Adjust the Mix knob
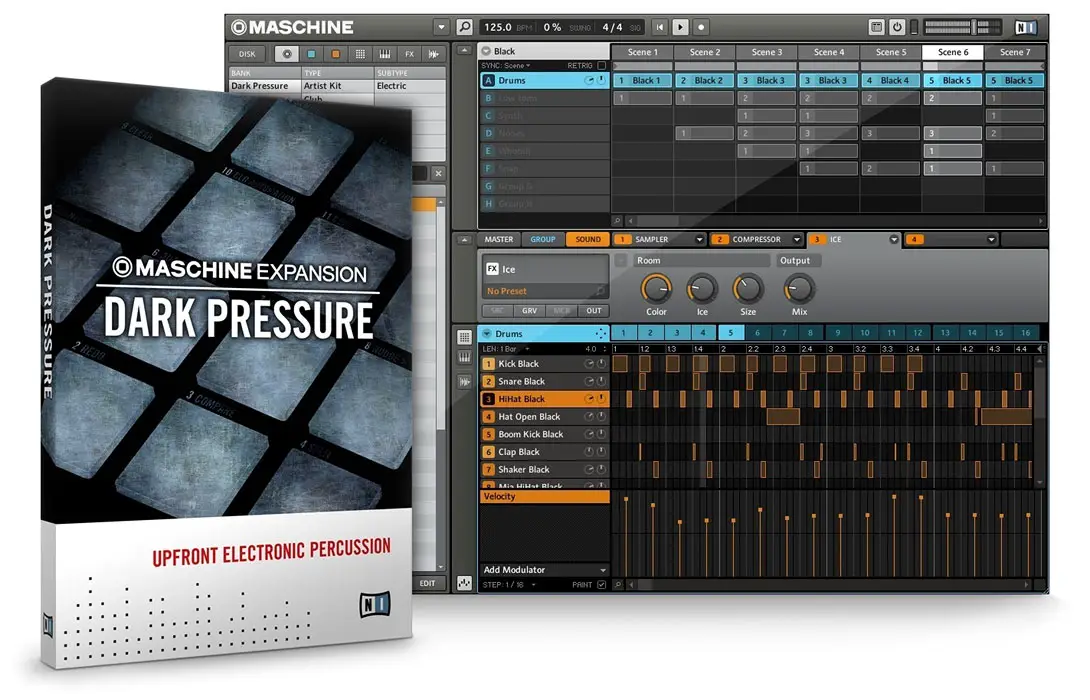The width and height of the screenshot is (1090, 700). tap(799, 288)
